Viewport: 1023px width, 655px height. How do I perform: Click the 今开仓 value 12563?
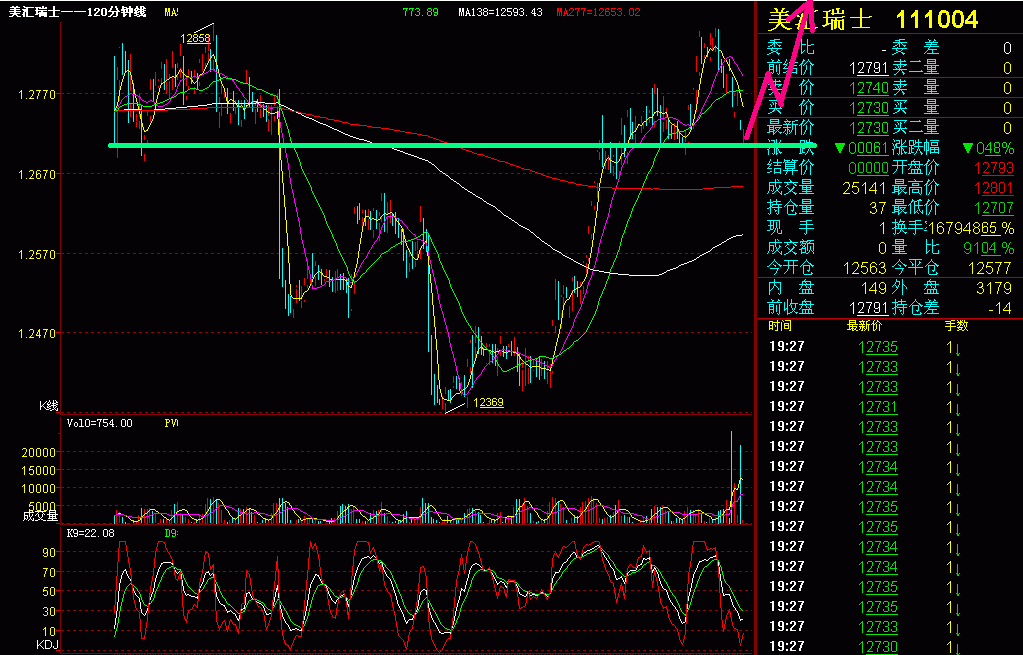tap(864, 268)
